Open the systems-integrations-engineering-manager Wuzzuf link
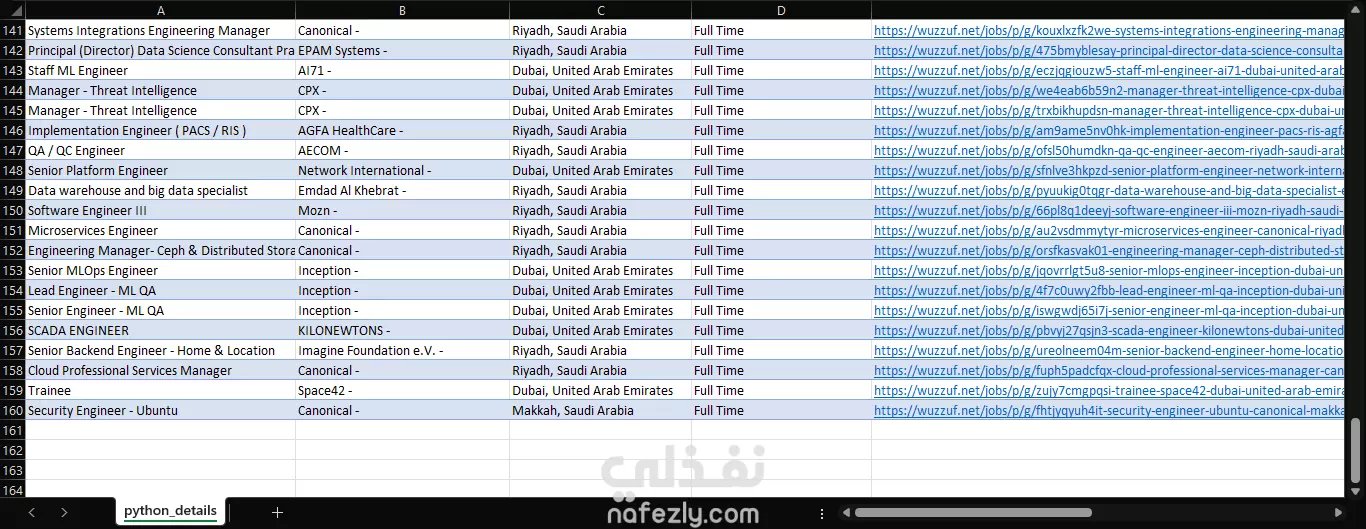This screenshot has width=1366, height=529. click(x=1109, y=30)
